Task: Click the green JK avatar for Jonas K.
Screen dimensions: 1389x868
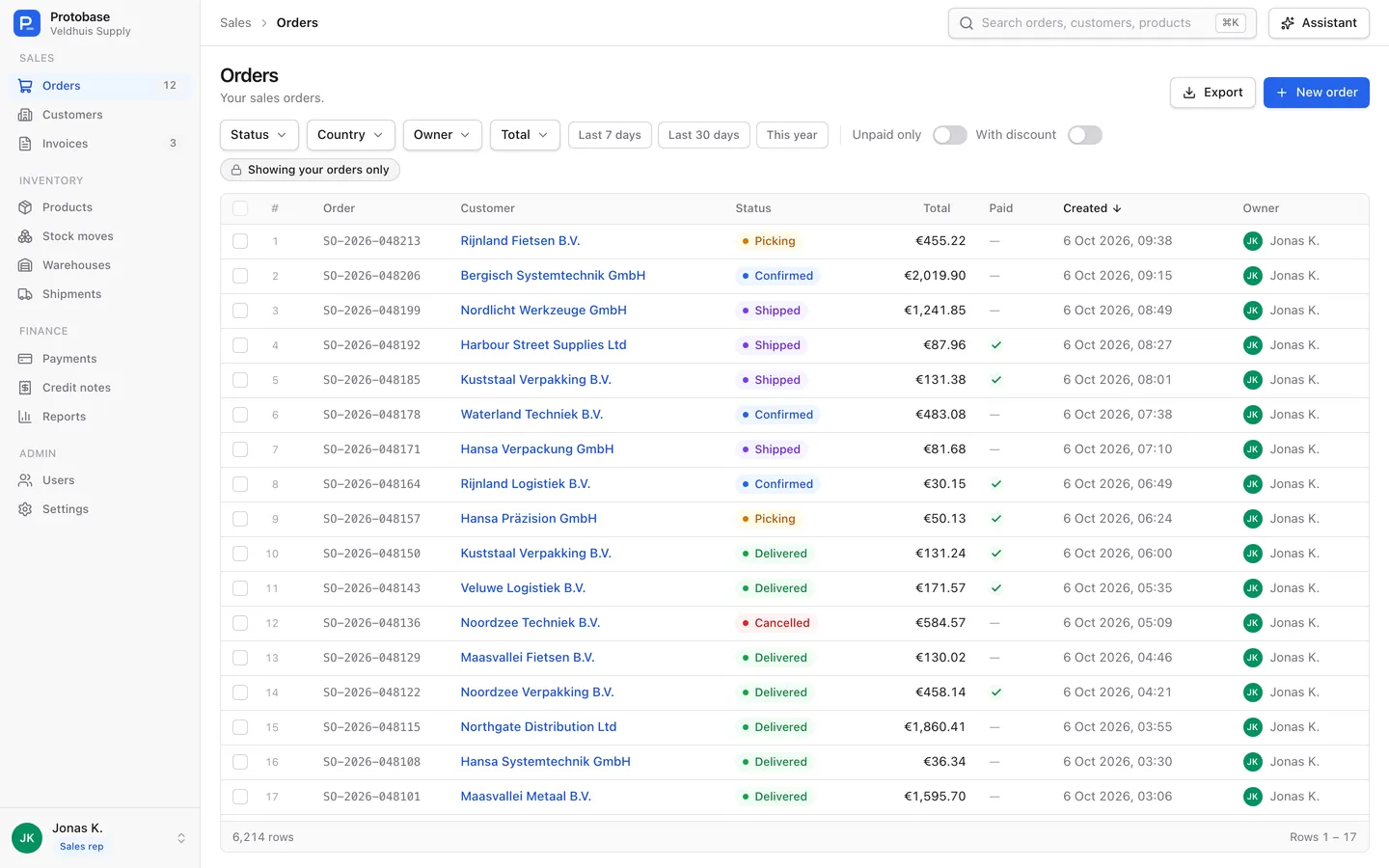Action: 27,838
